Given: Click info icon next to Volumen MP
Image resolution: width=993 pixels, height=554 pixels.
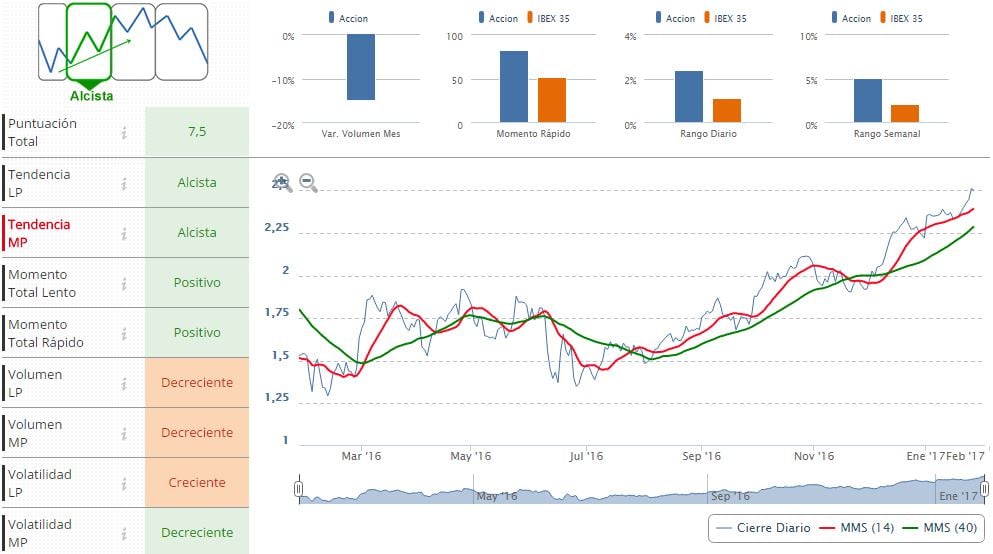Looking at the screenshot, I should (124, 433).
